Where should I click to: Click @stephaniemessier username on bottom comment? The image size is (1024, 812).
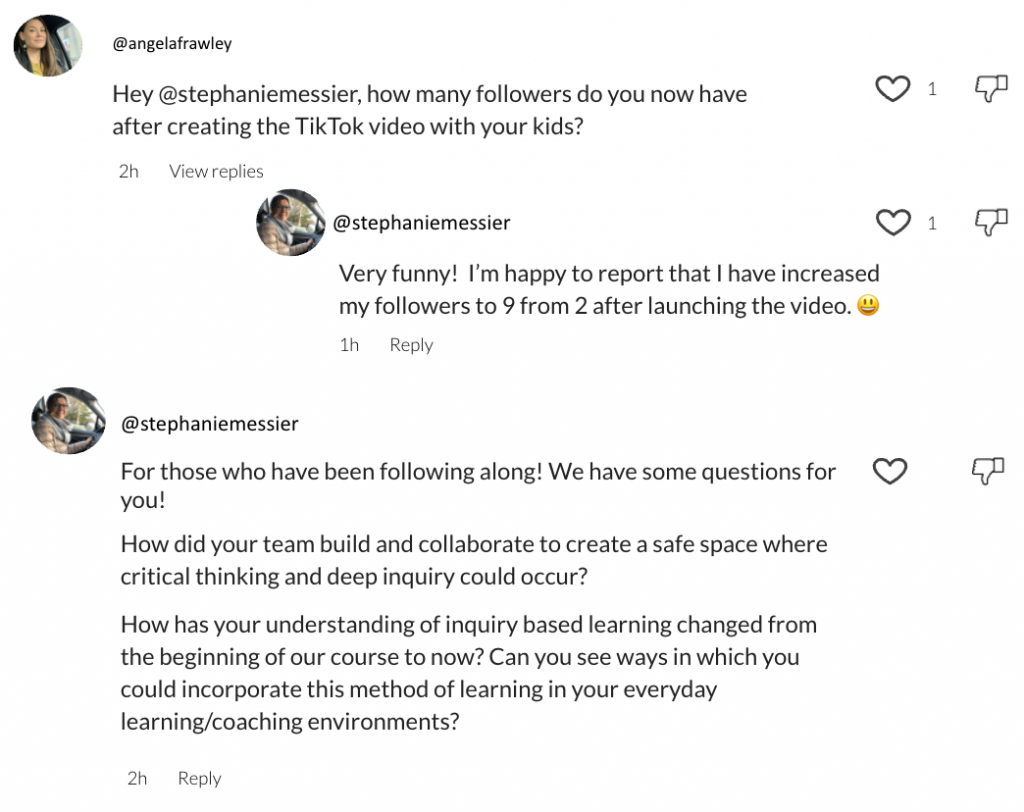(209, 424)
